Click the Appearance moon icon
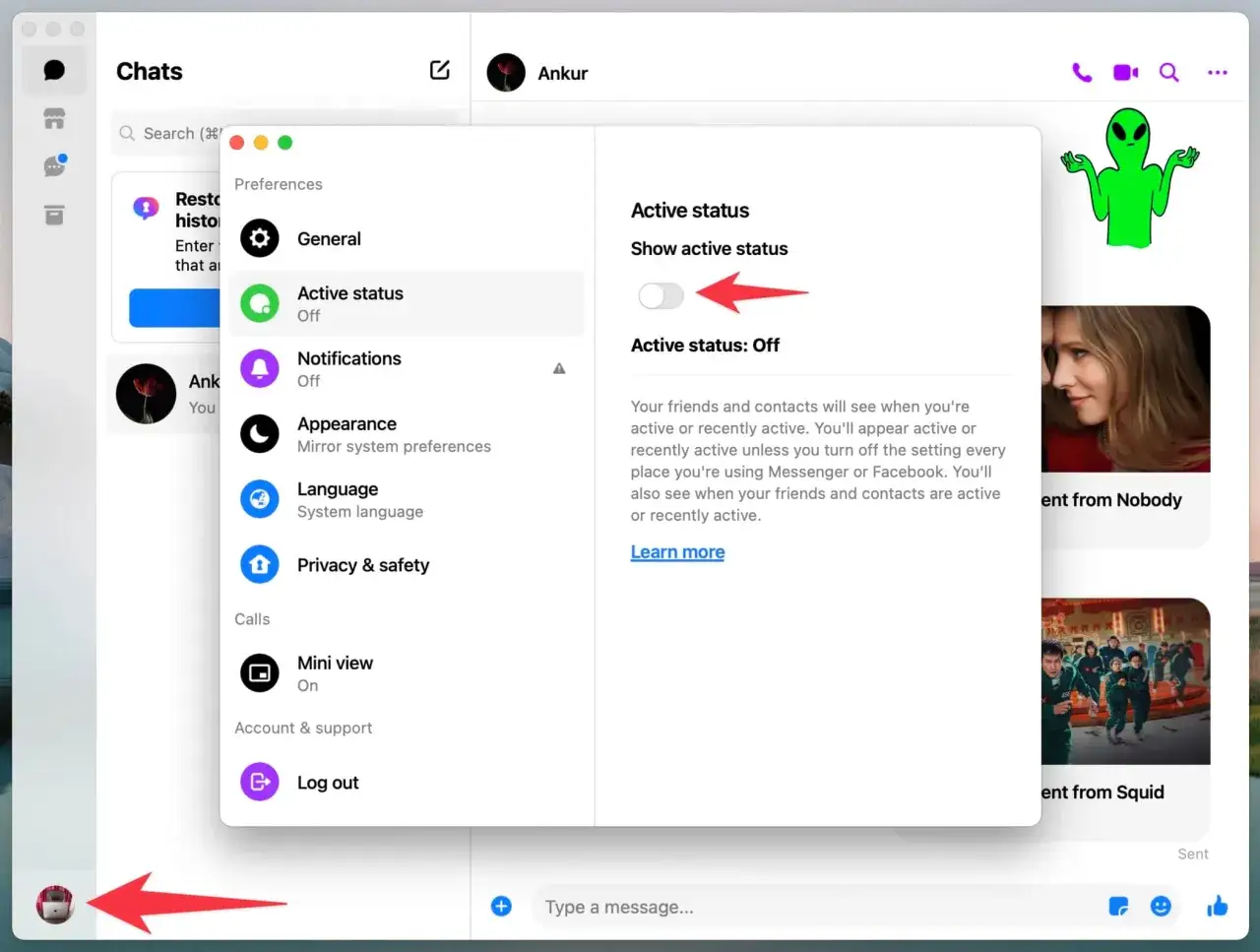This screenshot has height=952, width=1260. (260, 434)
